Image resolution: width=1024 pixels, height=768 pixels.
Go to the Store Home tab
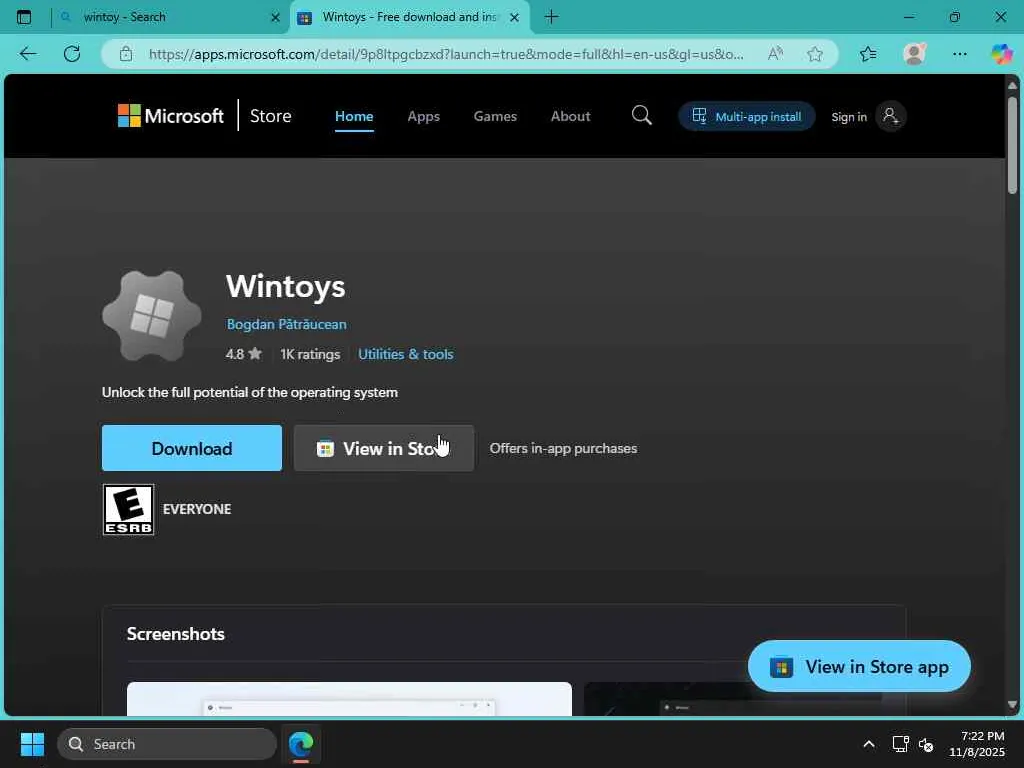point(354,116)
